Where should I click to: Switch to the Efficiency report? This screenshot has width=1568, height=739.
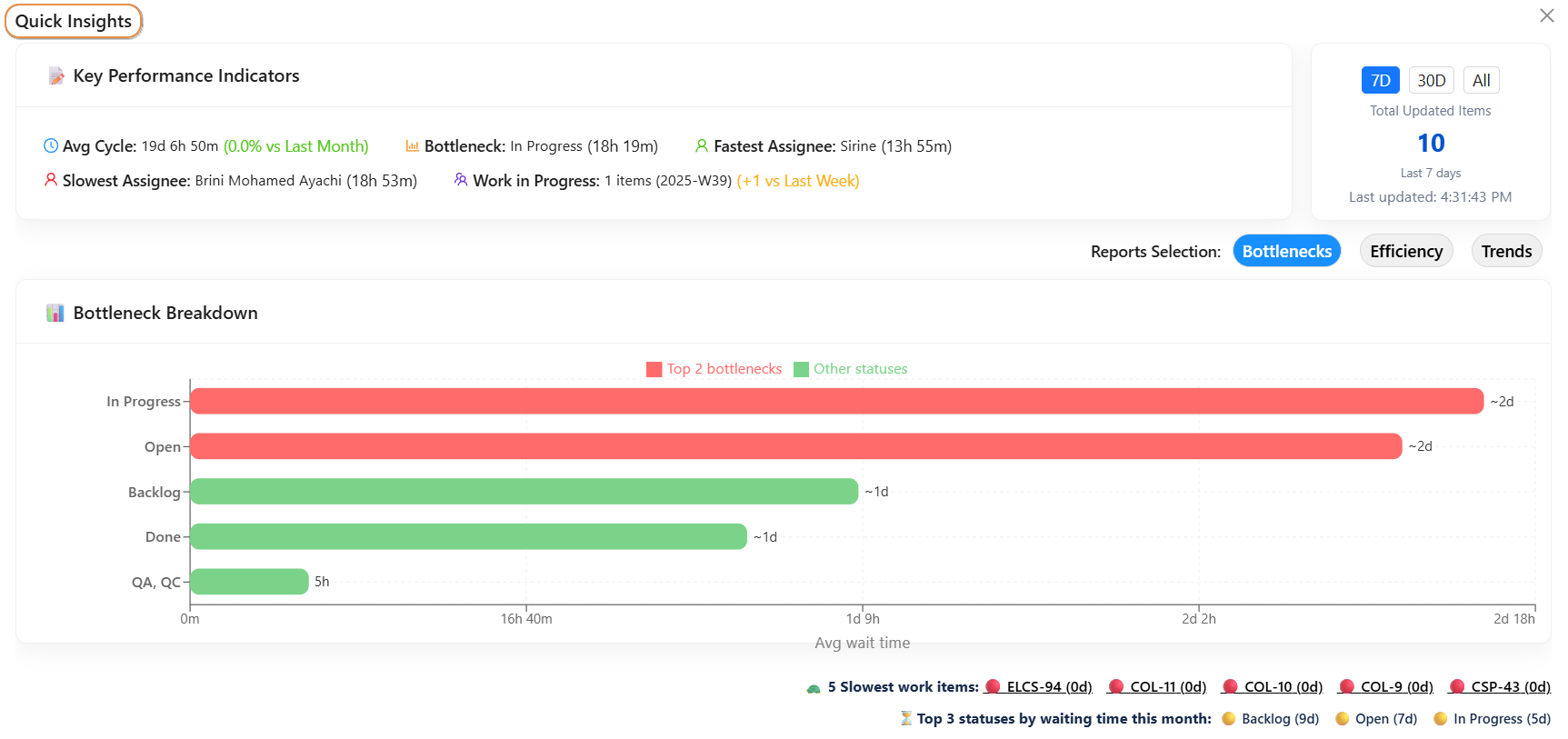(1405, 252)
